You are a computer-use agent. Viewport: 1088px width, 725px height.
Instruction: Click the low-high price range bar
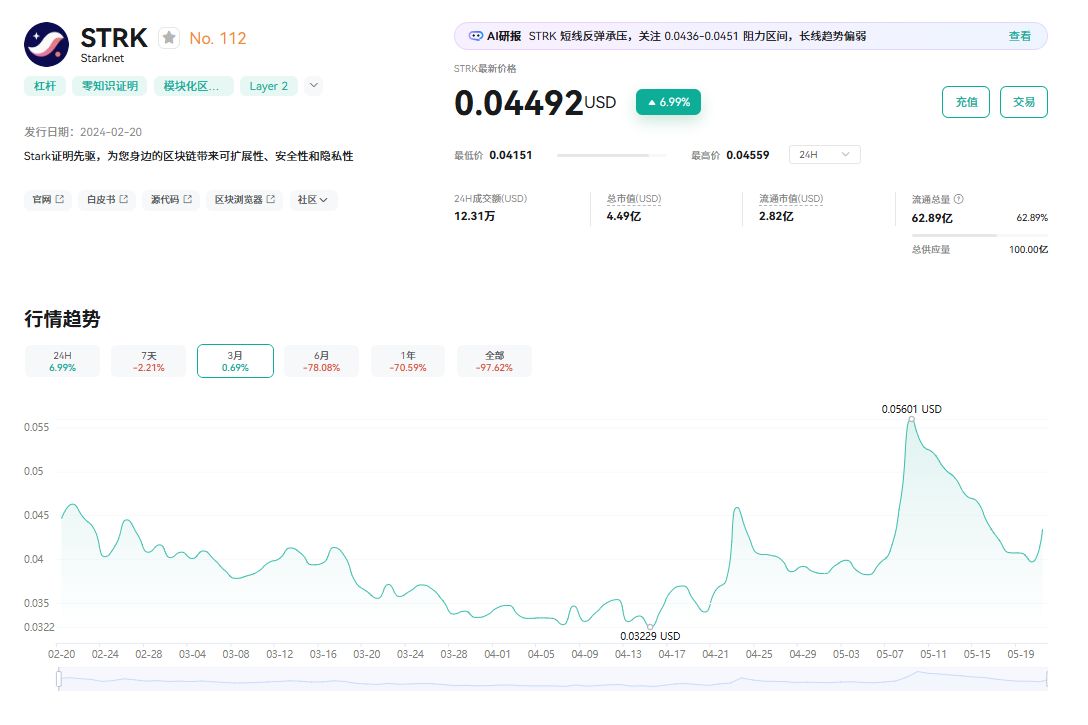tap(611, 155)
